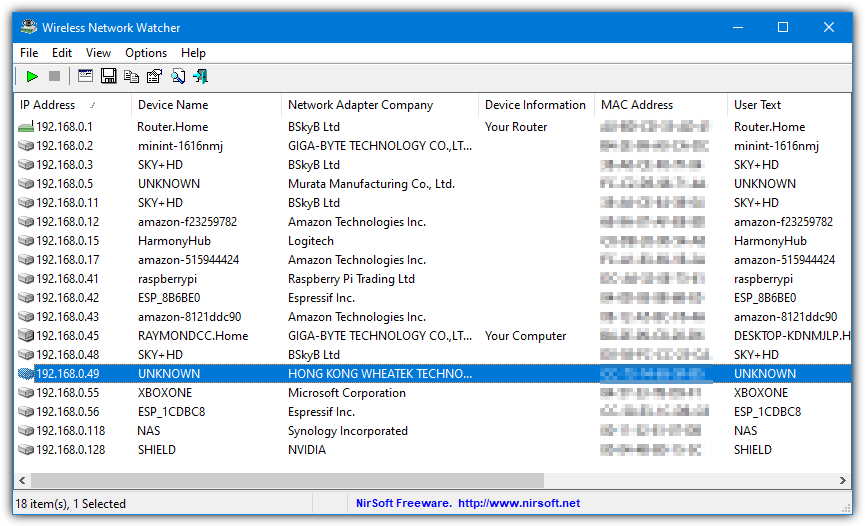Click device icon beside 192.168.0.17
Image resolution: width=865 pixels, height=526 pixels.
point(26,259)
